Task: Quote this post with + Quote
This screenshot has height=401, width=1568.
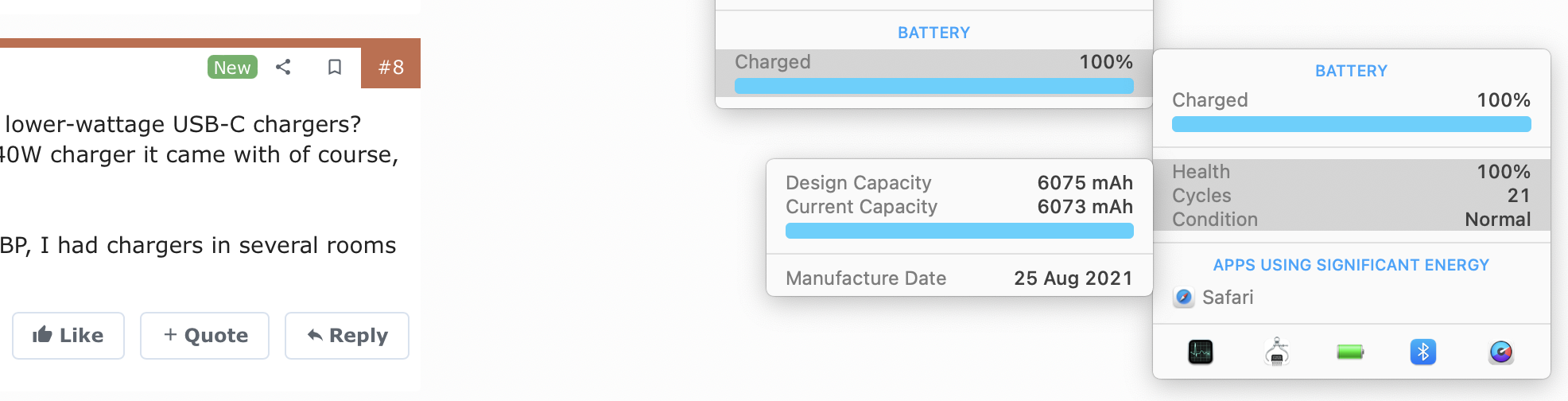Action: coord(205,336)
